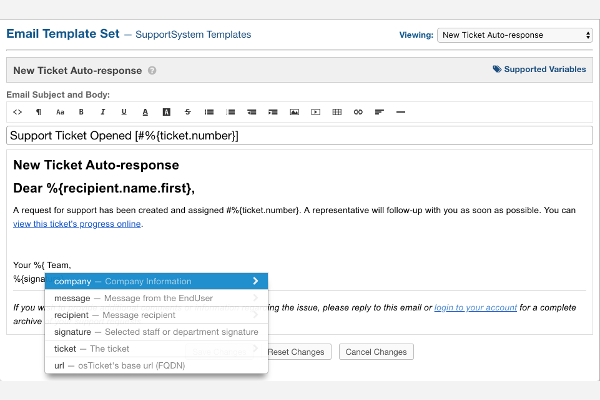Open the text color picker
Image resolution: width=600 pixels, height=400 pixels.
point(145,112)
